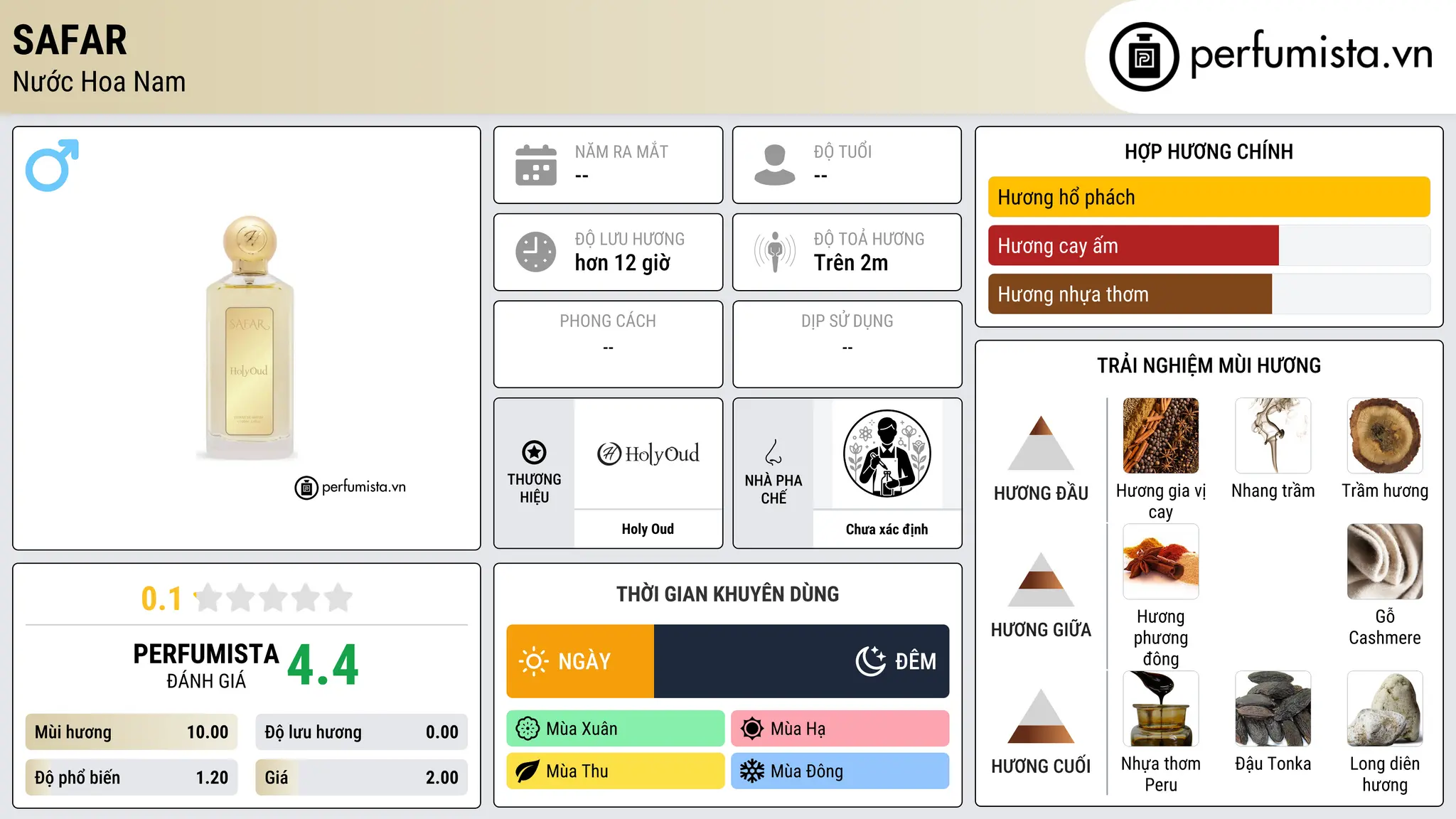Screen dimensions: 1456x819
Task: Click the orange Ngày time segment
Action: pyautogui.click(x=580, y=661)
